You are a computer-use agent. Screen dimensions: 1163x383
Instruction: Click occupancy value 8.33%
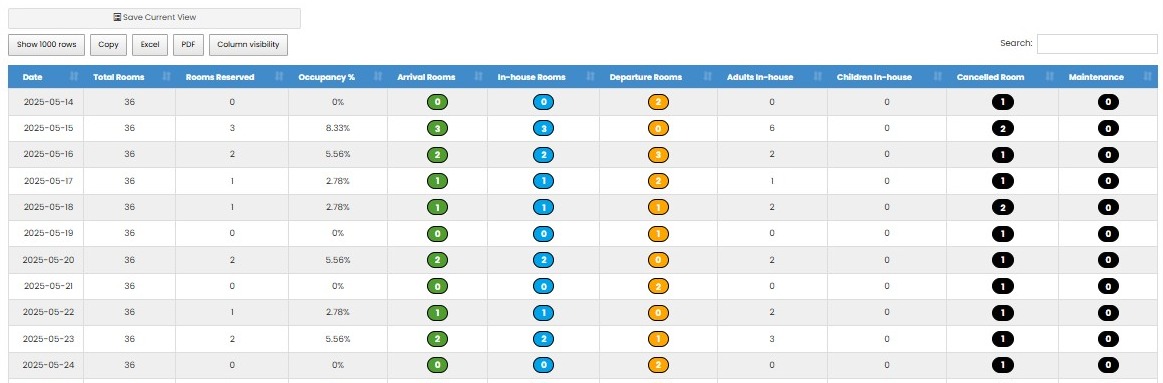338,128
